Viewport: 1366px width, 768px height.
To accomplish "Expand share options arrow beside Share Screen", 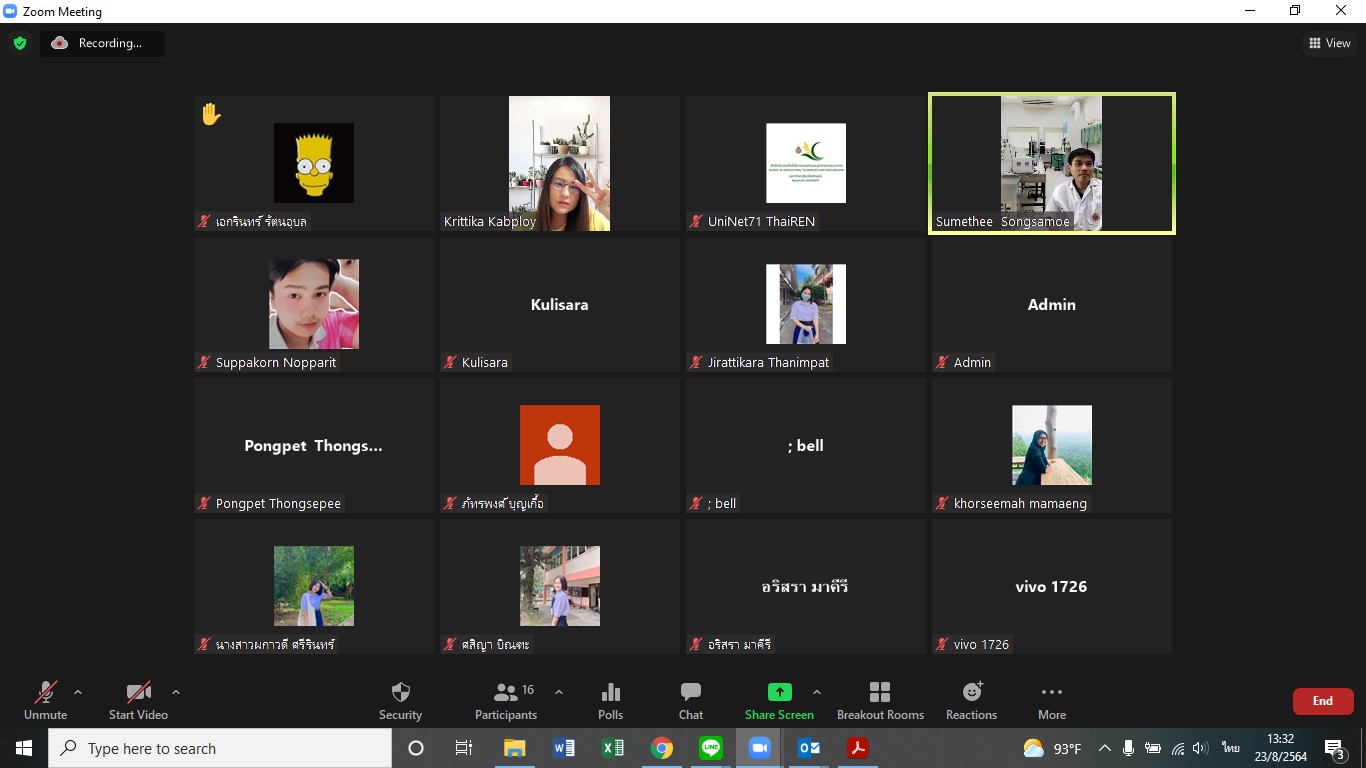I will (x=817, y=692).
